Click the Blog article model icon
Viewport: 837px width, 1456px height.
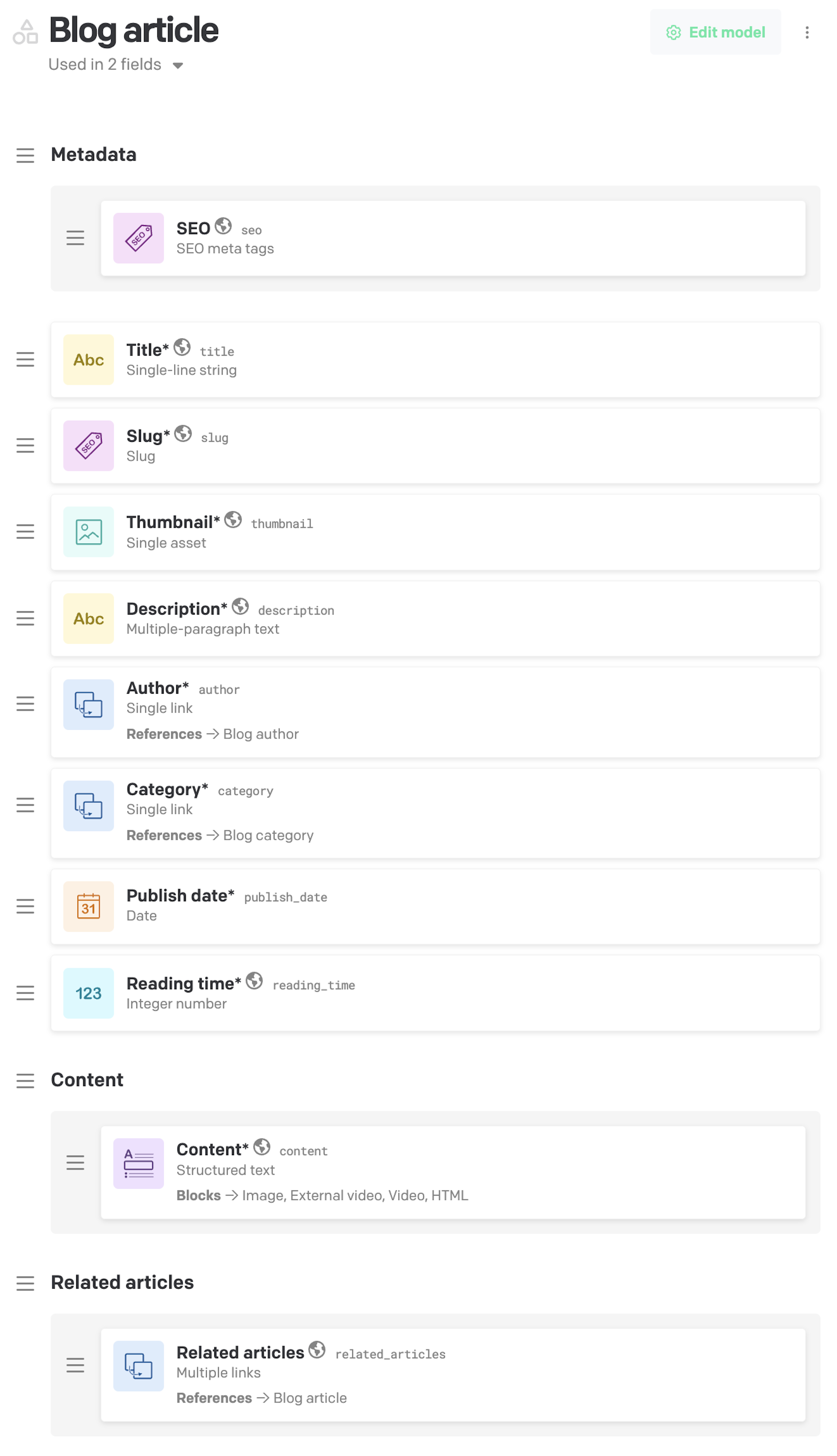(25, 32)
